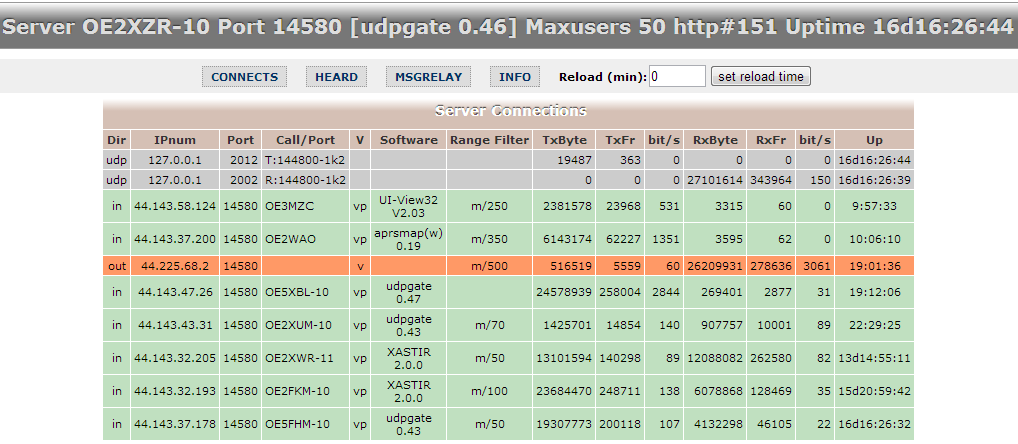This screenshot has height=444, width=1018.
Task: Click uptime value 22:29:25
Action: [x=874, y=325]
